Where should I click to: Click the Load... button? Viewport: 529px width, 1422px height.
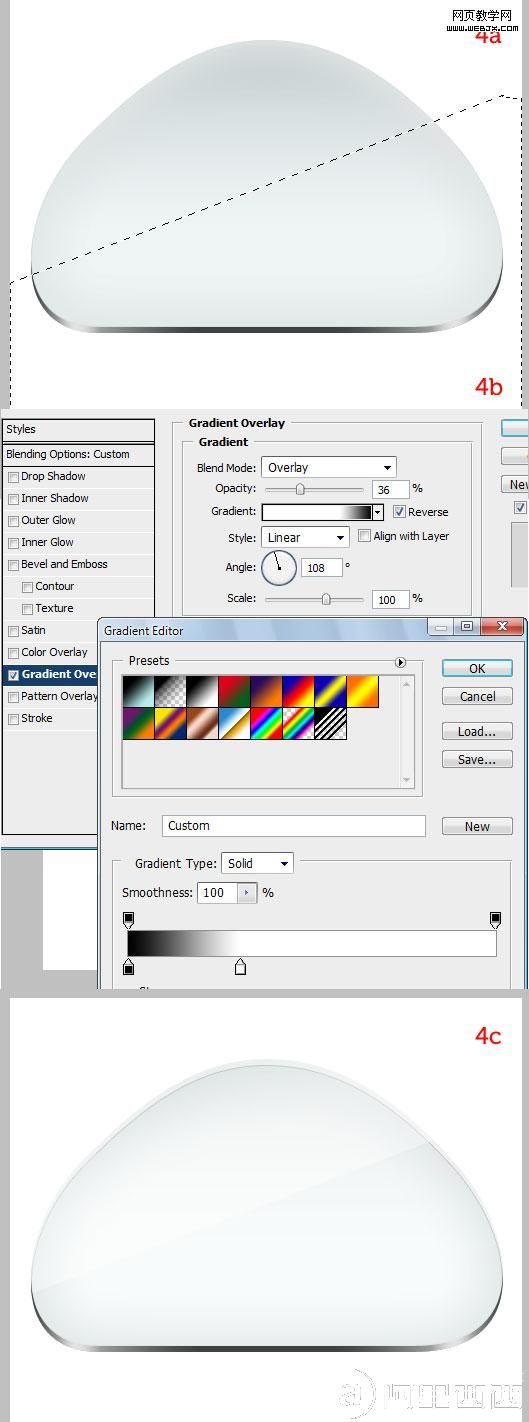click(x=477, y=731)
